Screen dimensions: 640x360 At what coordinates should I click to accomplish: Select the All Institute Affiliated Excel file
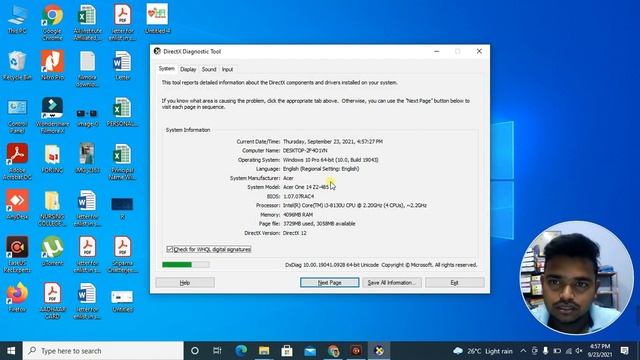87,22
